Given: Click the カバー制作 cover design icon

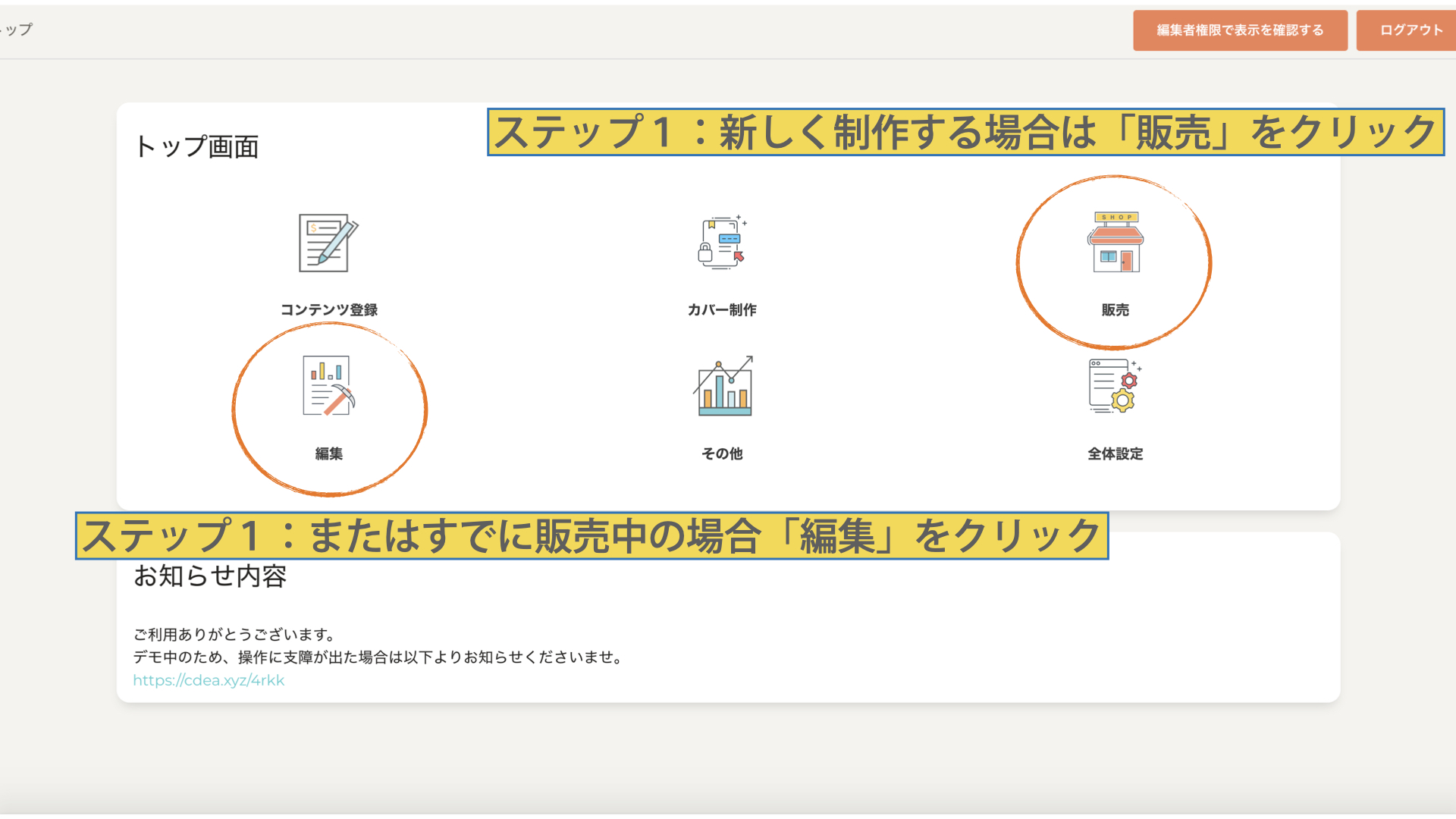Looking at the screenshot, I should click(x=722, y=243).
